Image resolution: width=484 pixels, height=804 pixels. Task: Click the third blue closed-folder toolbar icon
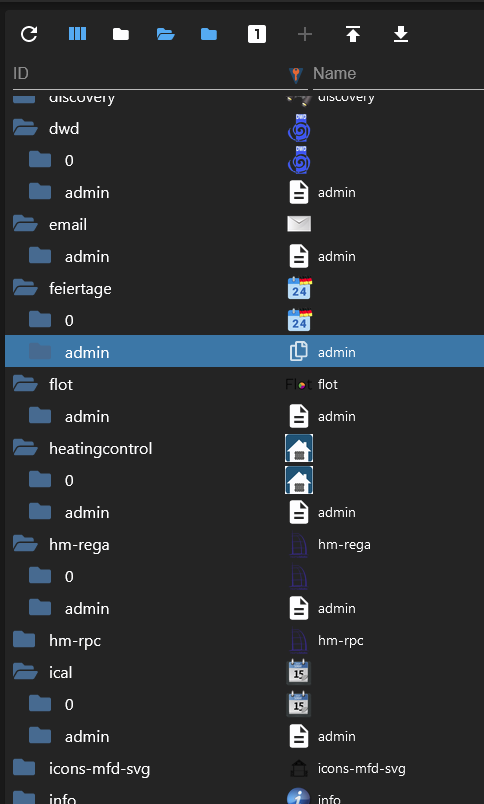pyautogui.click(x=209, y=34)
